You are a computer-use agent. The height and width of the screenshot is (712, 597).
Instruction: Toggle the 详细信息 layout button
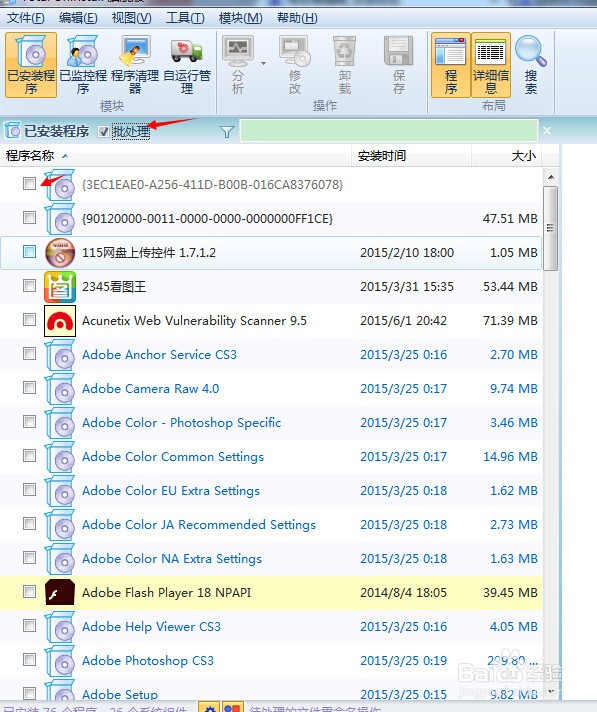coord(491,65)
